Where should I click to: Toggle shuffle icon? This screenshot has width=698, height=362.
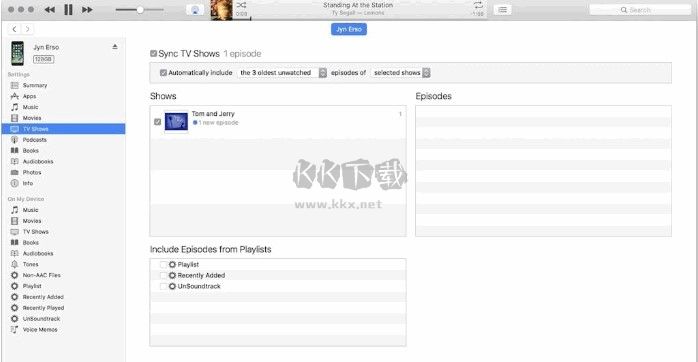(x=241, y=5)
